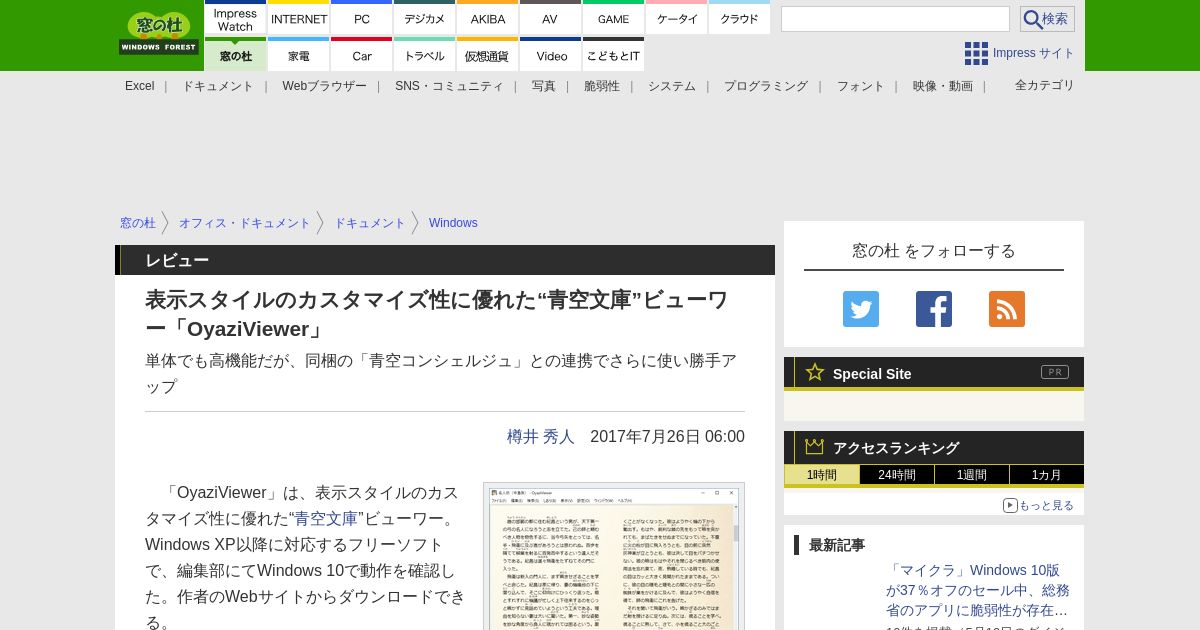This screenshot has width=1200, height=630.
Task: Select the 24時間 ranking tab
Action: tap(897, 475)
